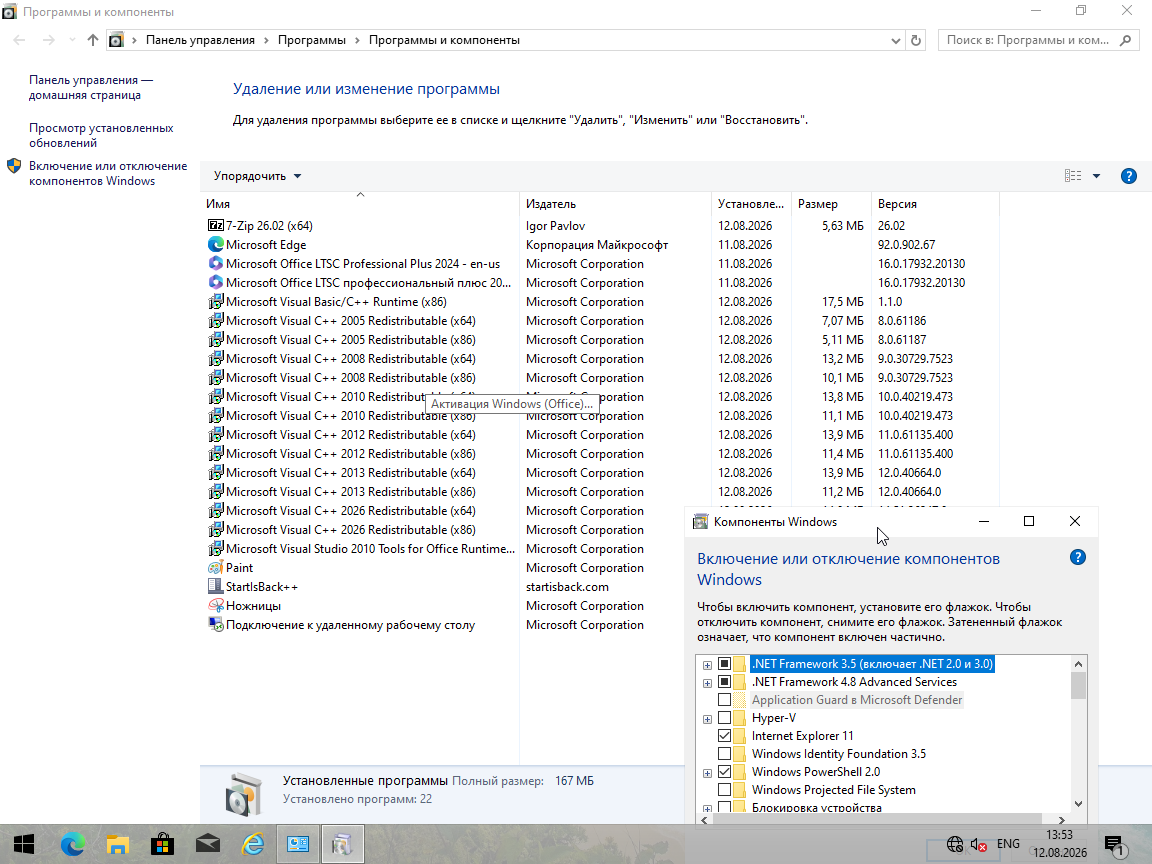Expand the chevron after Программы breadcrumb

[357, 40]
